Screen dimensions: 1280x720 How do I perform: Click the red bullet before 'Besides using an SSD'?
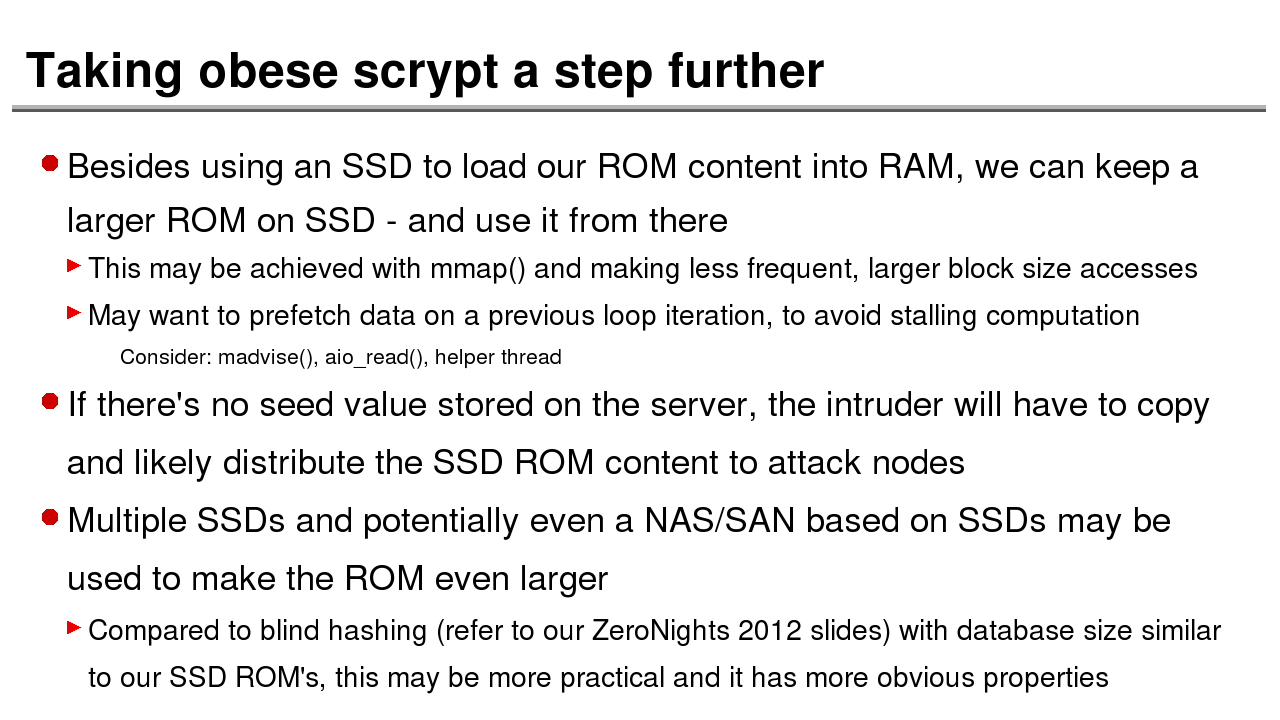coord(50,163)
